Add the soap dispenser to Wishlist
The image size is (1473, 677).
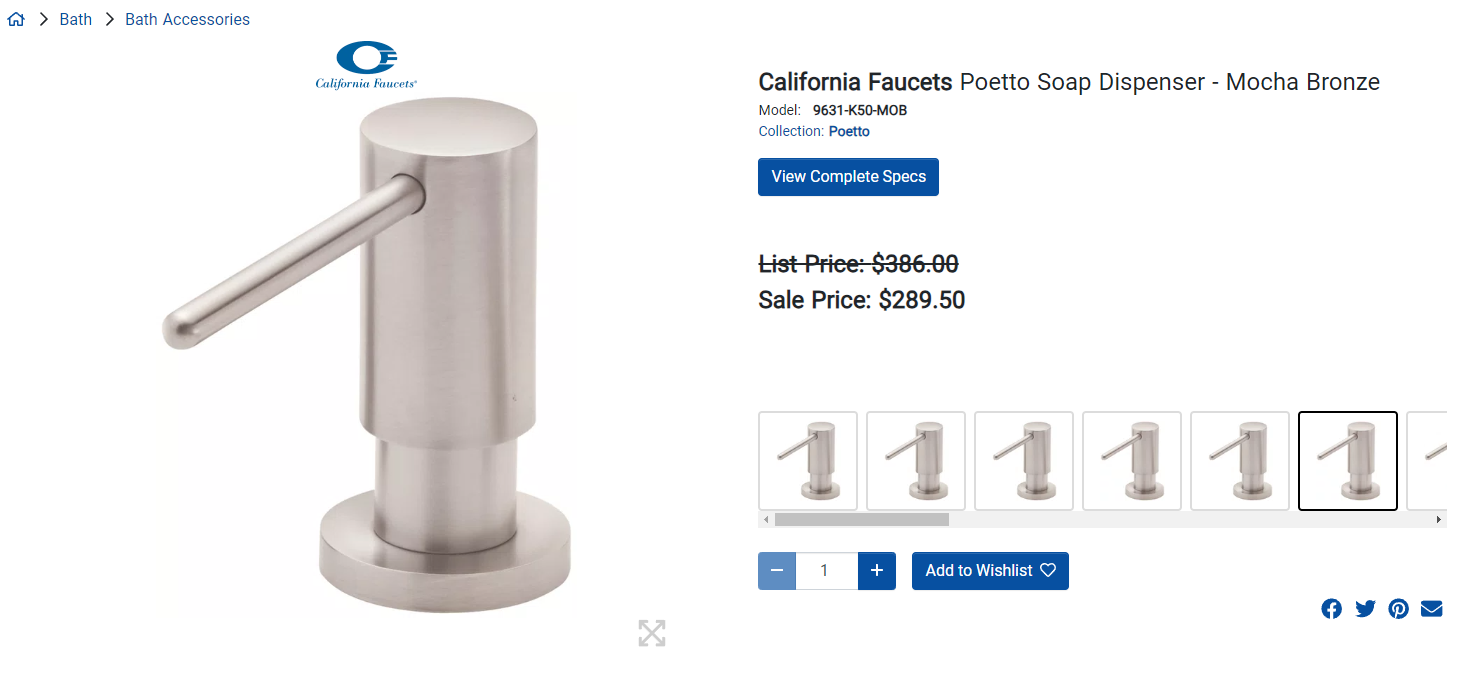(989, 570)
